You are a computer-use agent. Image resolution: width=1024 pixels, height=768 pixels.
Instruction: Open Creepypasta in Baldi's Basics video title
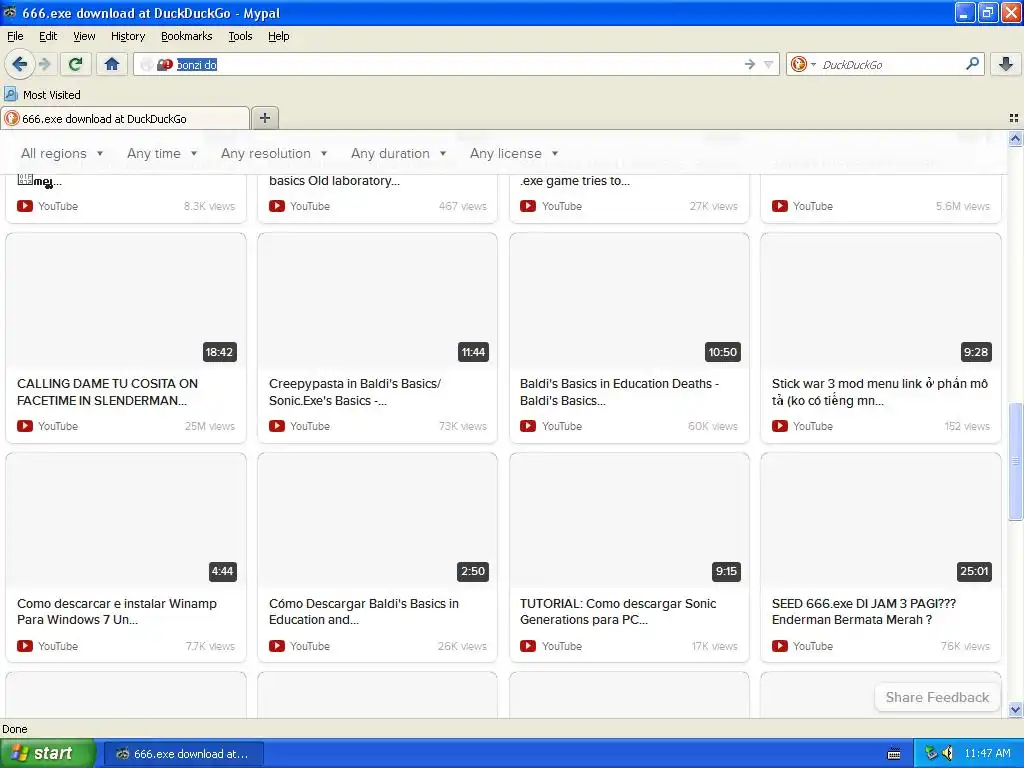coord(355,392)
